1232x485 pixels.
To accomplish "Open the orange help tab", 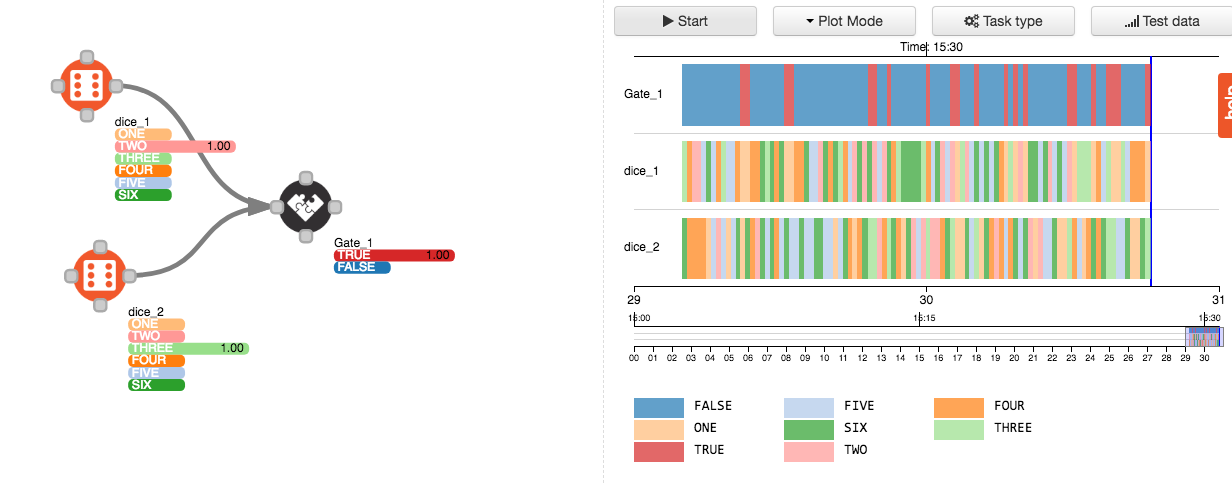I will click(x=1224, y=105).
